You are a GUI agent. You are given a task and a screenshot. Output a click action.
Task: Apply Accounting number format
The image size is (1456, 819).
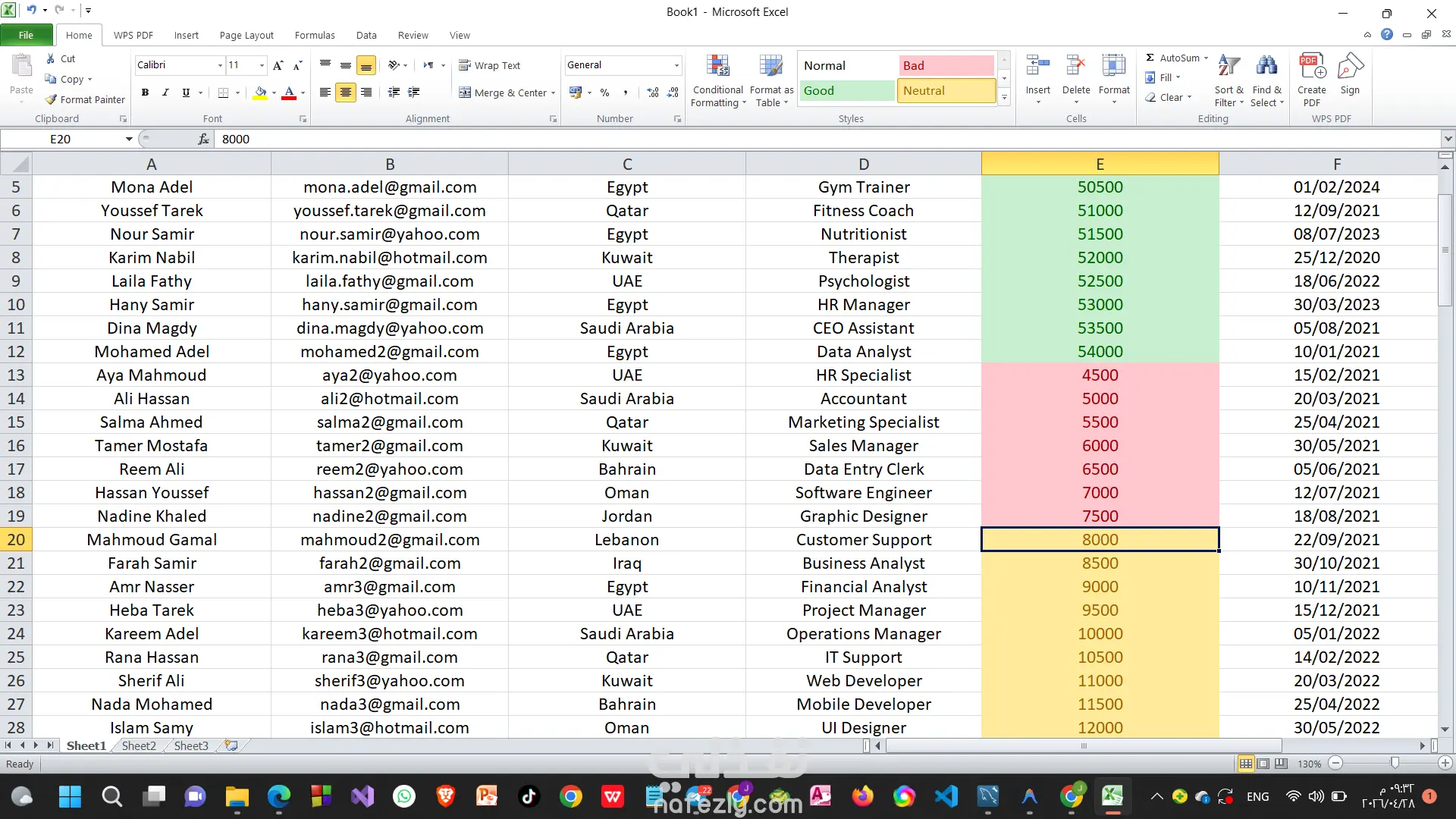click(x=576, y=93)
